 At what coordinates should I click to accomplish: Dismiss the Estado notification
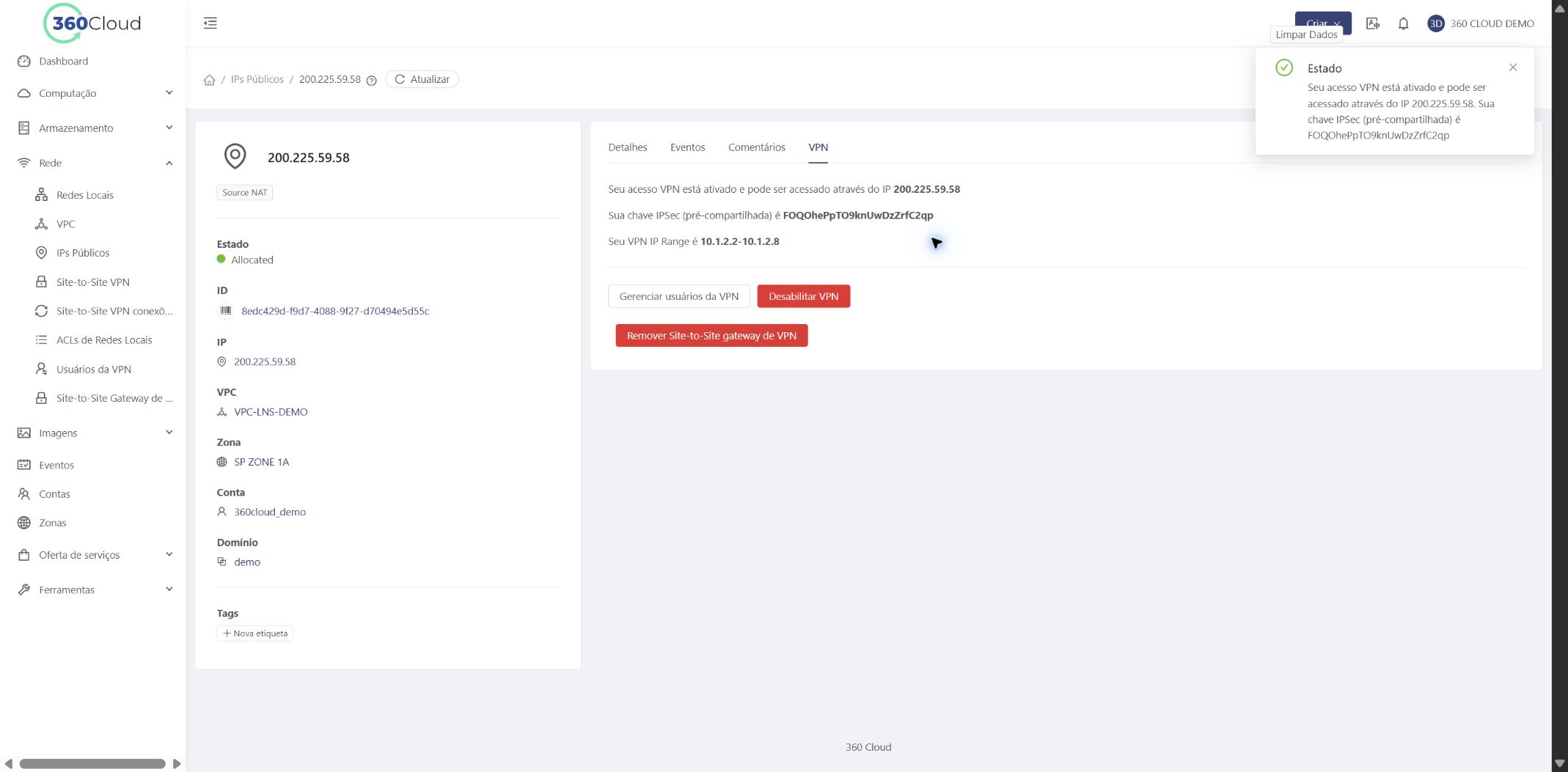coord(1513,67)
